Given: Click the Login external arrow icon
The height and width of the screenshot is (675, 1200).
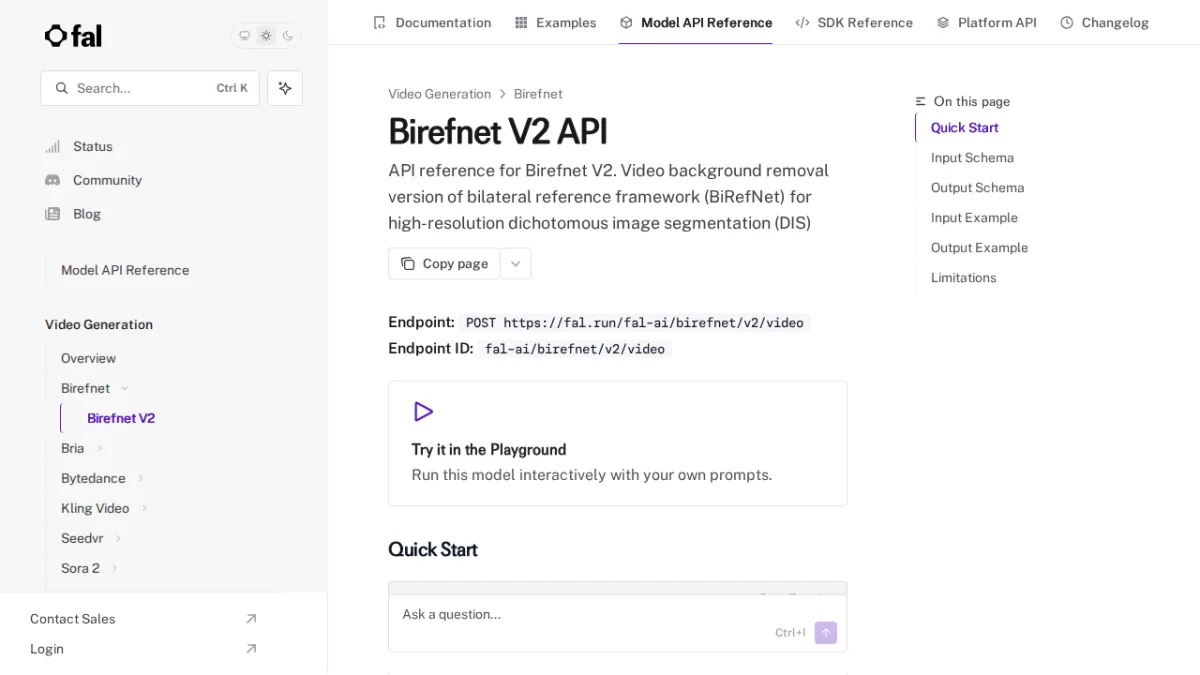Looking at the screenshot, I should coord(251,649).
